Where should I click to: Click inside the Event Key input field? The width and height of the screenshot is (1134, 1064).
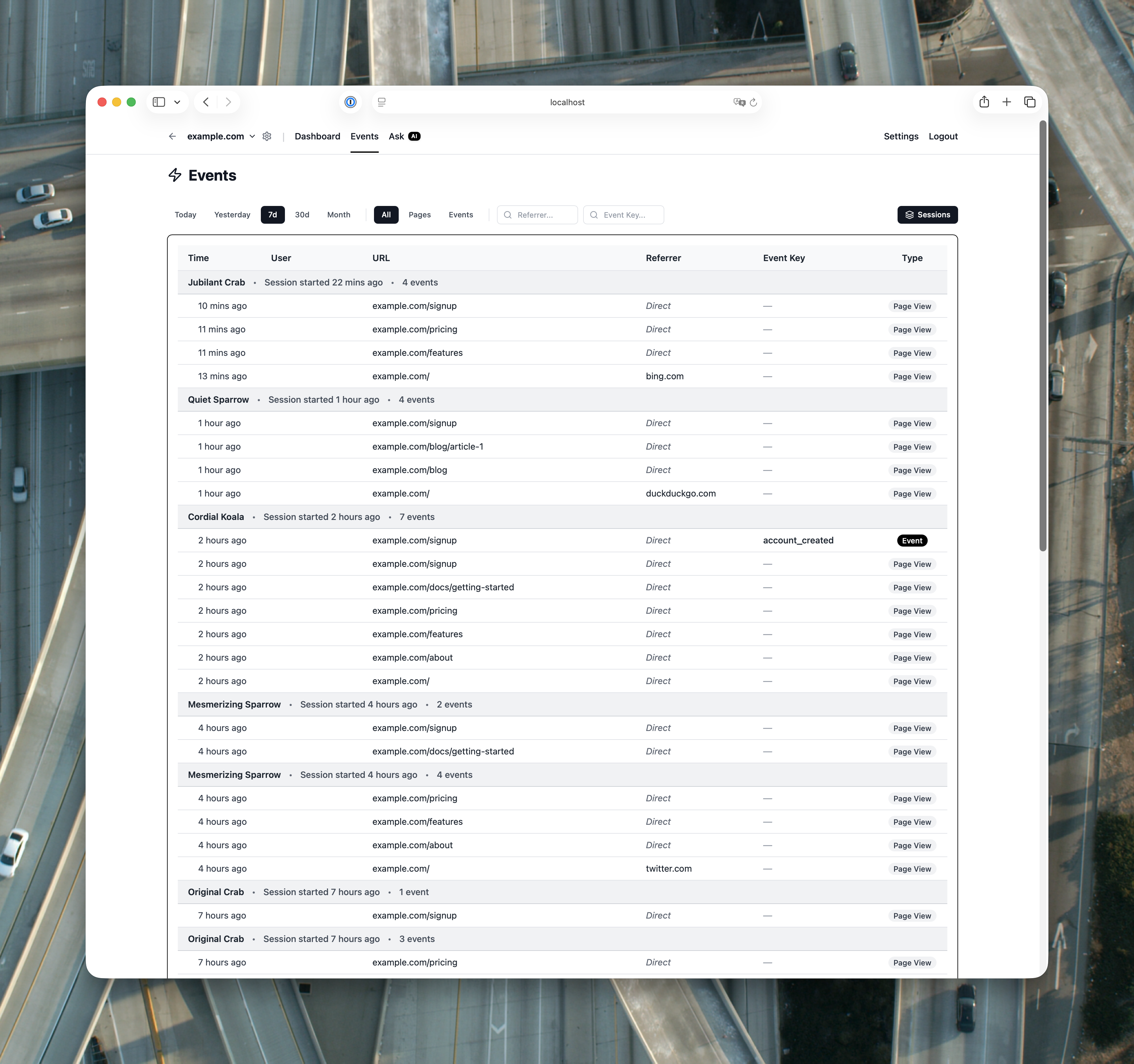click(x=628, y=215)
